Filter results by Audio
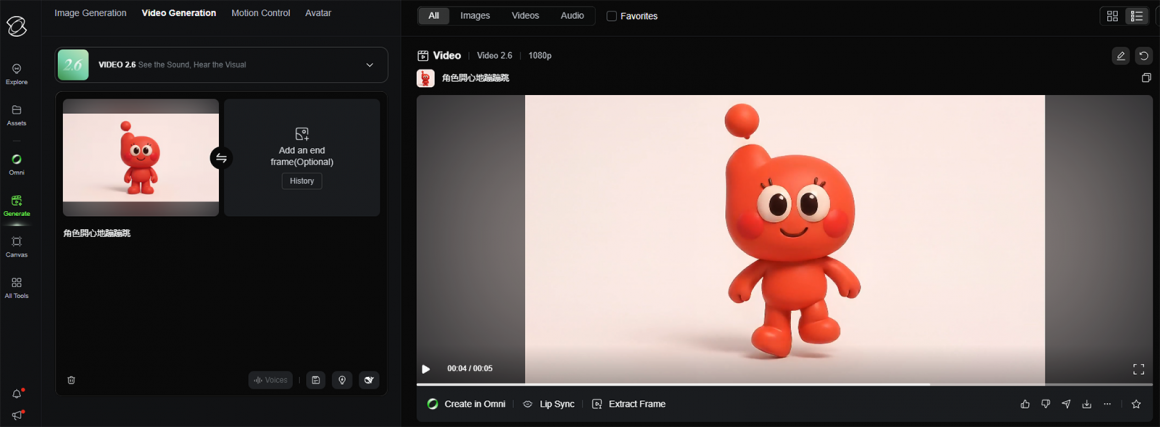 (x=572, y=16)
